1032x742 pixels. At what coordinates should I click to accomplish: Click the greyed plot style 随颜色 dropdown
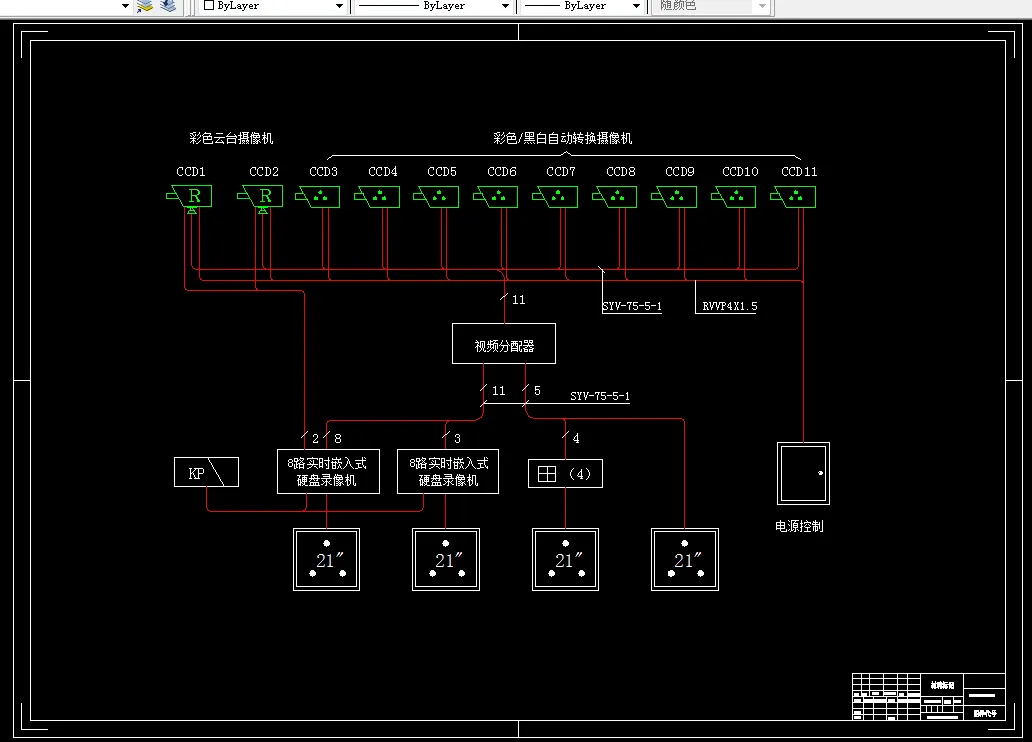[711, 6]
